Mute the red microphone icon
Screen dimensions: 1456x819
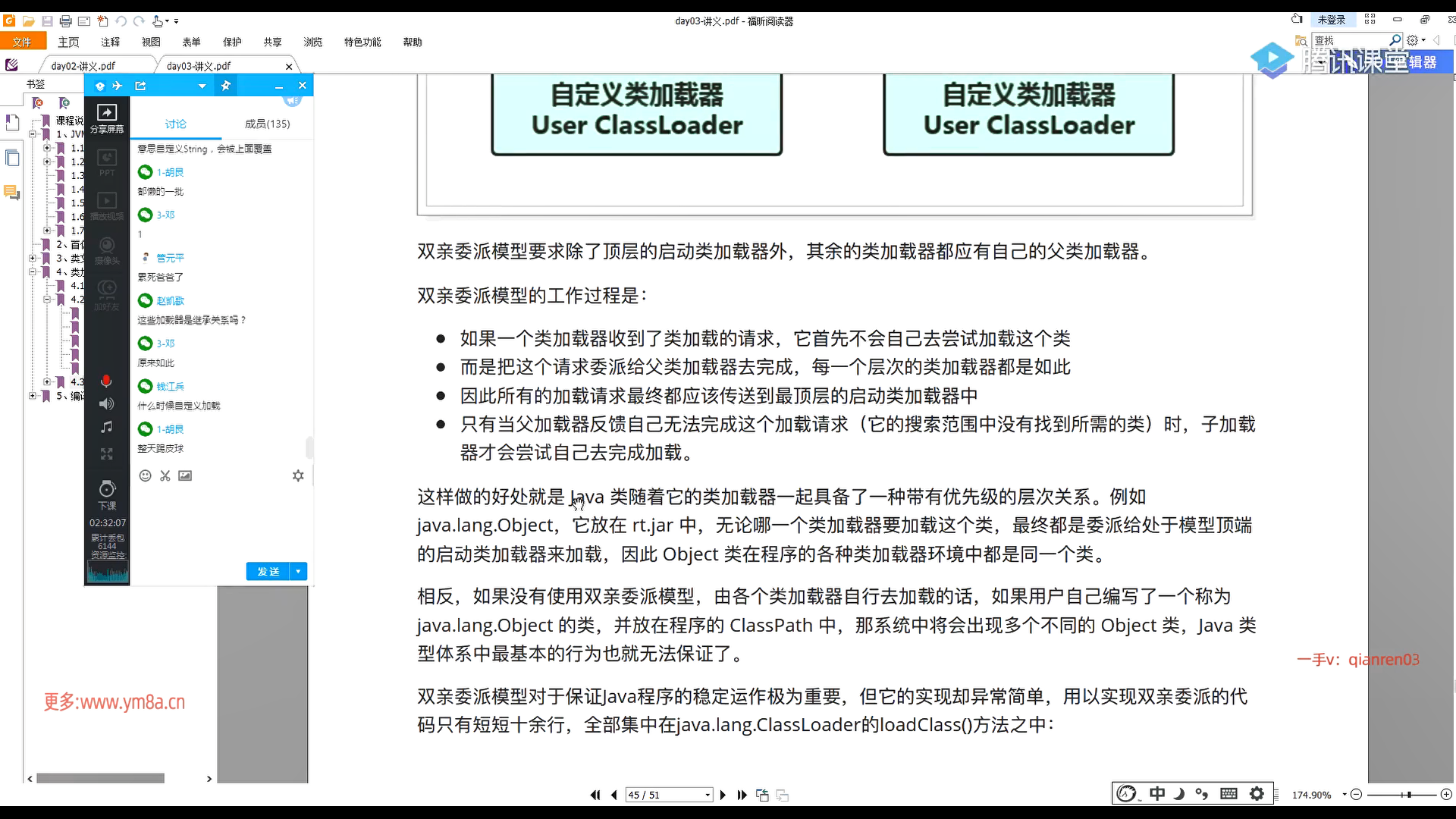pyautogui.click(x=106, y=381)
